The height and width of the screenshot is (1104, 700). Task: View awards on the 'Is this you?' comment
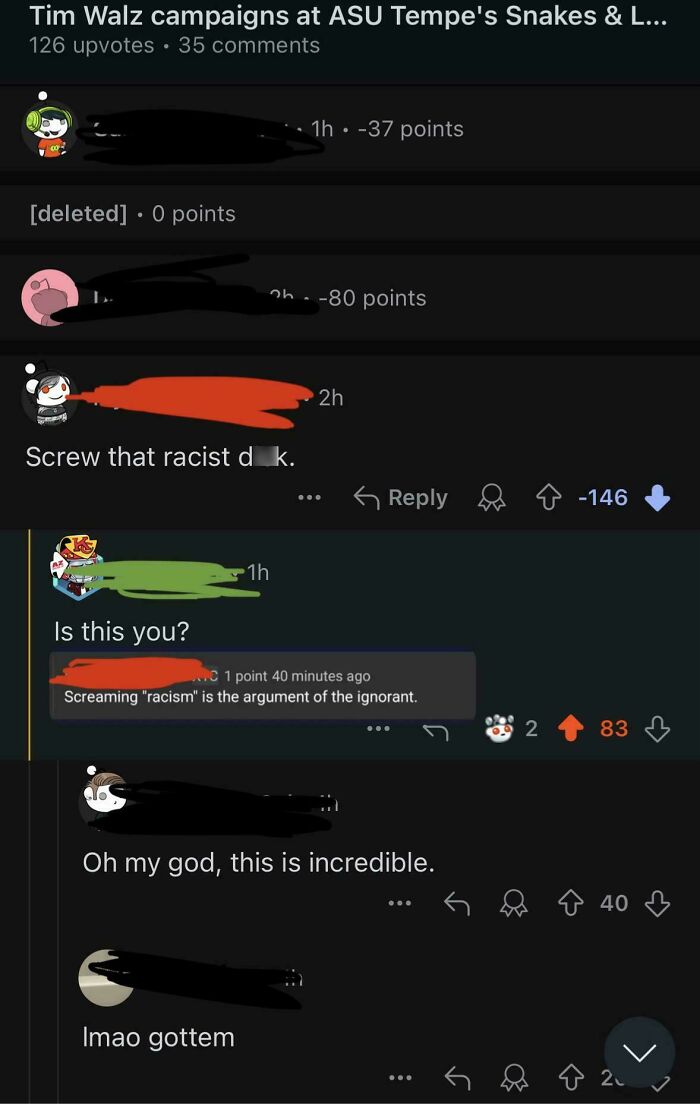tap(511, 728)
